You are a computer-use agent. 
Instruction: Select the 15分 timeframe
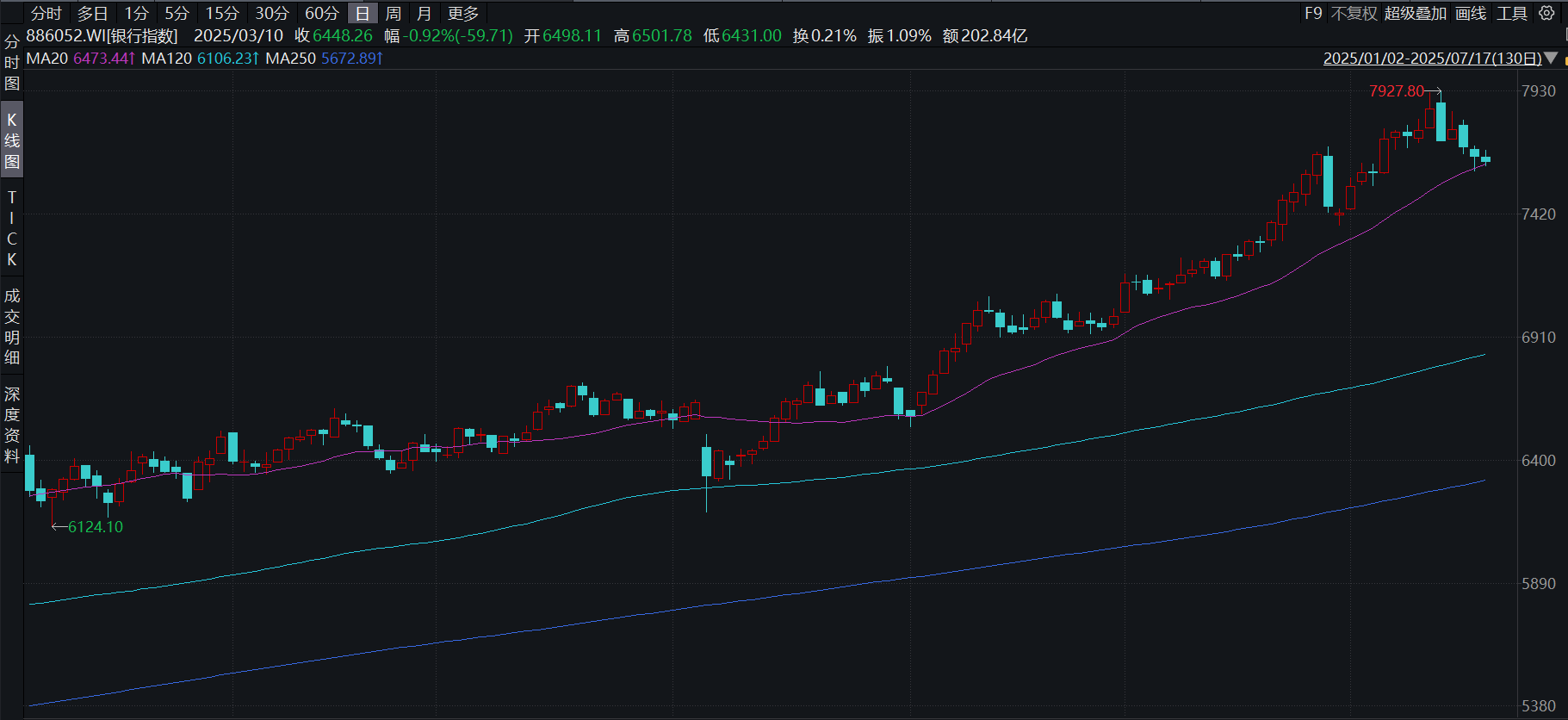pyautogui.click(x=222, y=13)
